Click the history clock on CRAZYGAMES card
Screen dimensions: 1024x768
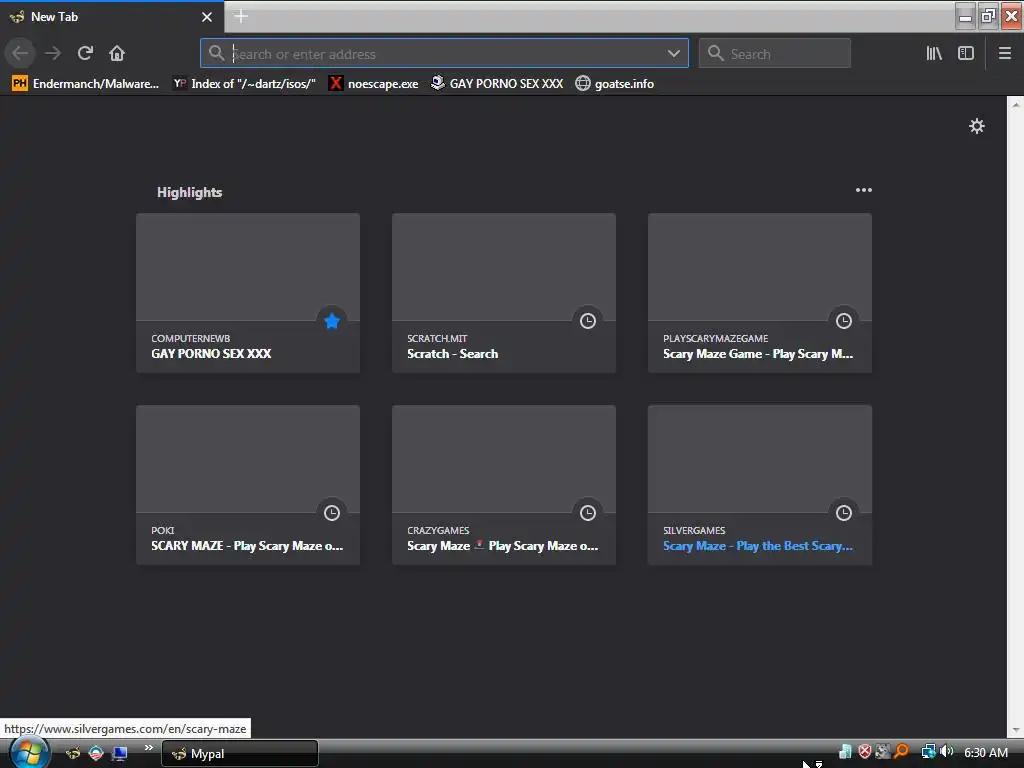pyautogui.click(x=588, y=513)
